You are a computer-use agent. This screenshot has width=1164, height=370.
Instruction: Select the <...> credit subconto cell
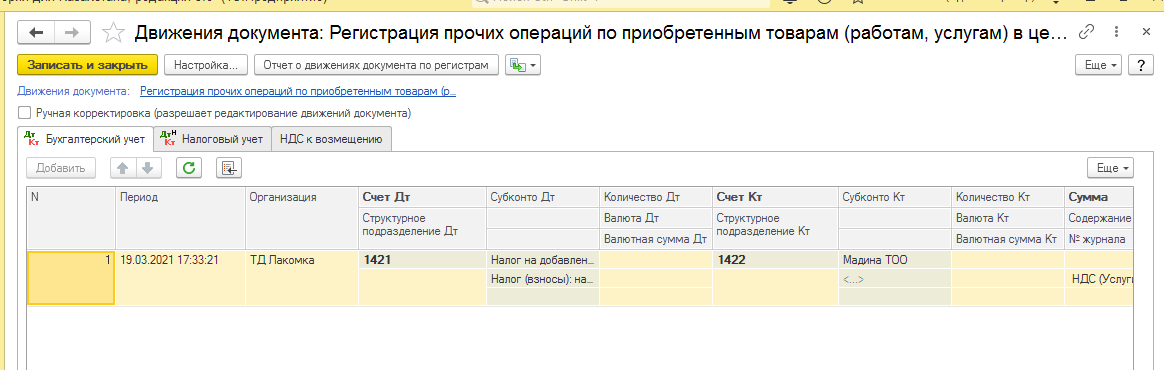point(895,279)
